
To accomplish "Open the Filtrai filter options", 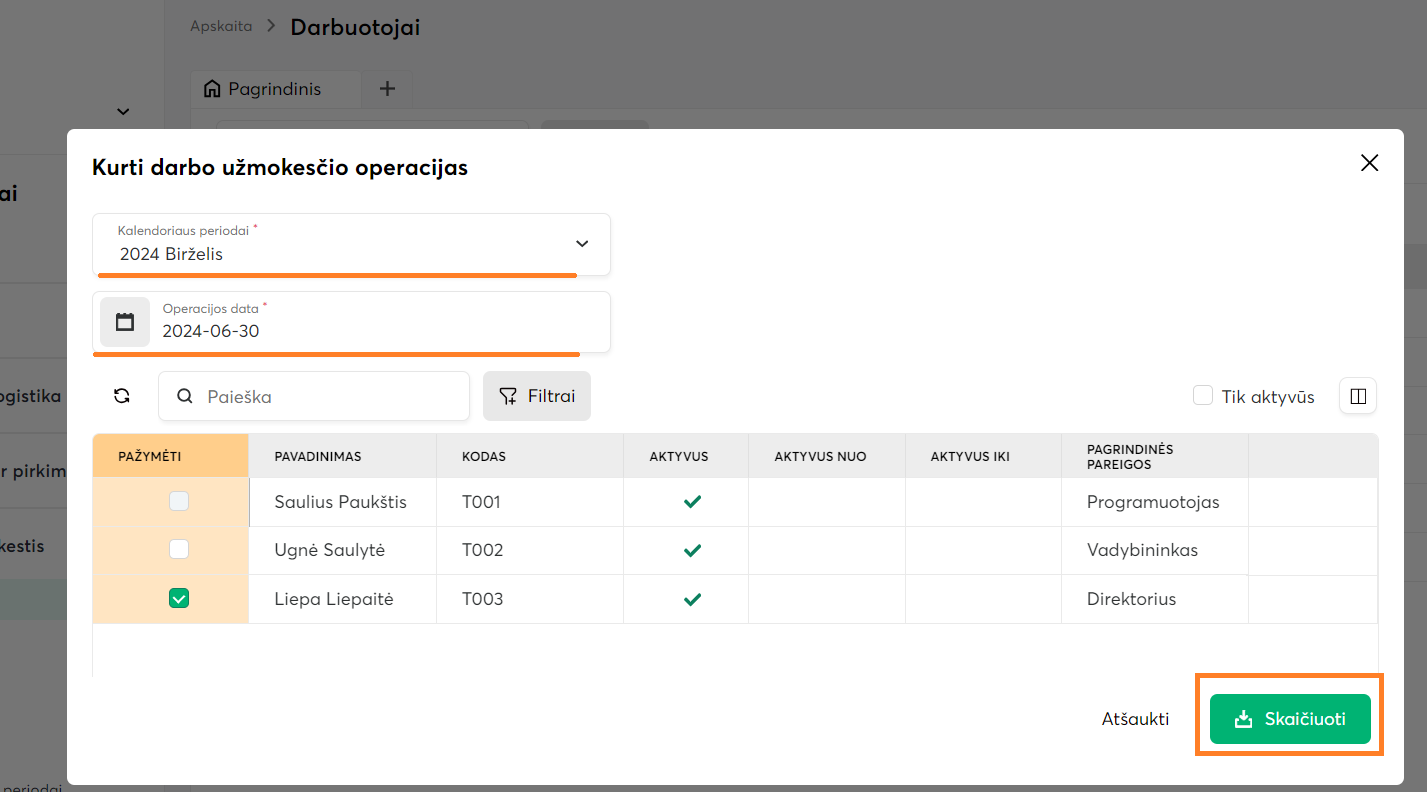I will coord(537,396).
